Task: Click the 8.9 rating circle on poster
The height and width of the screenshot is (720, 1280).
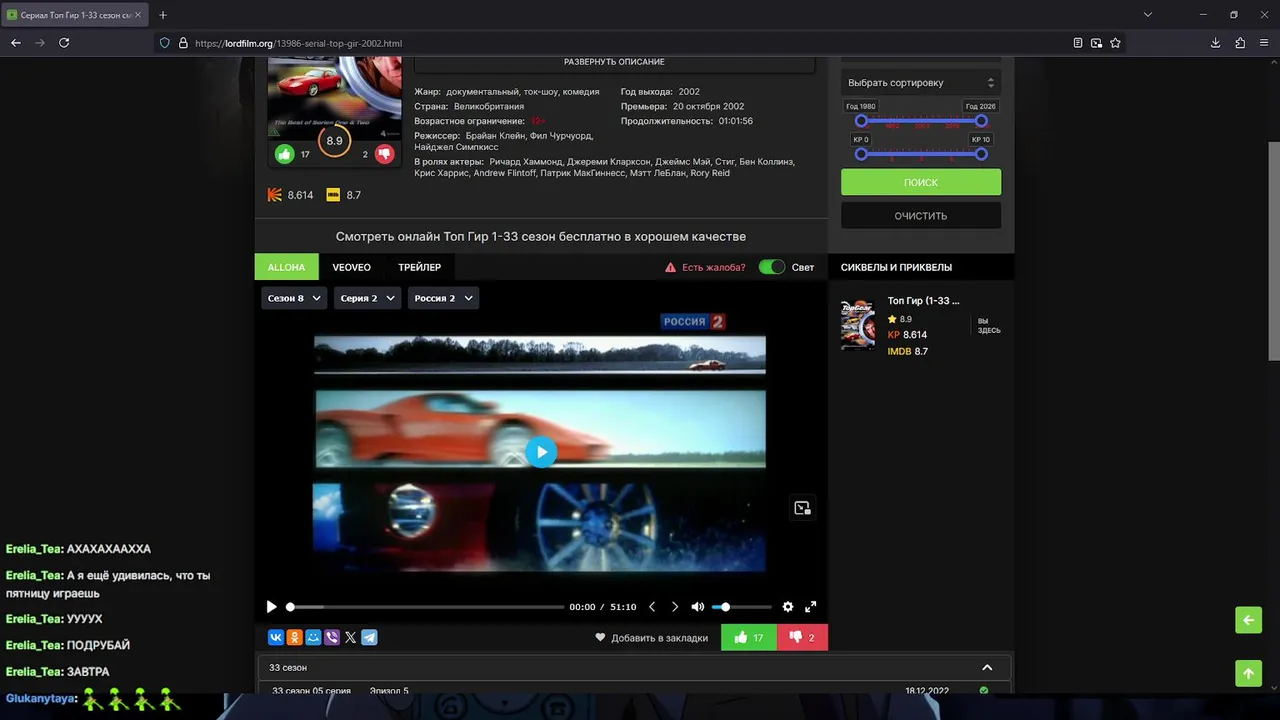Action: click(x=334, y=141)
